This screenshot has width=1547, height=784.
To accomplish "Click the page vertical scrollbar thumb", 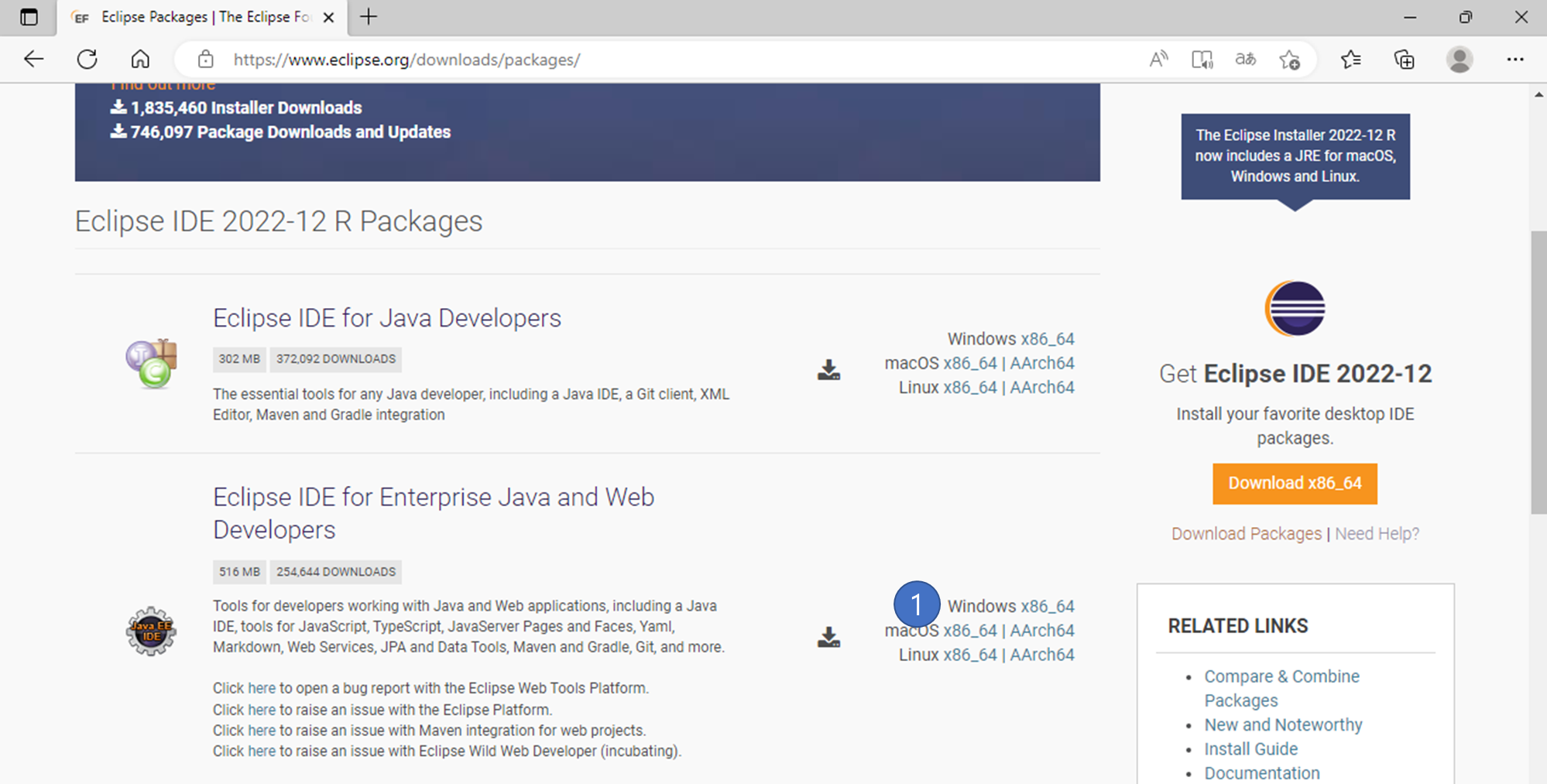I will pos(1538,371).
